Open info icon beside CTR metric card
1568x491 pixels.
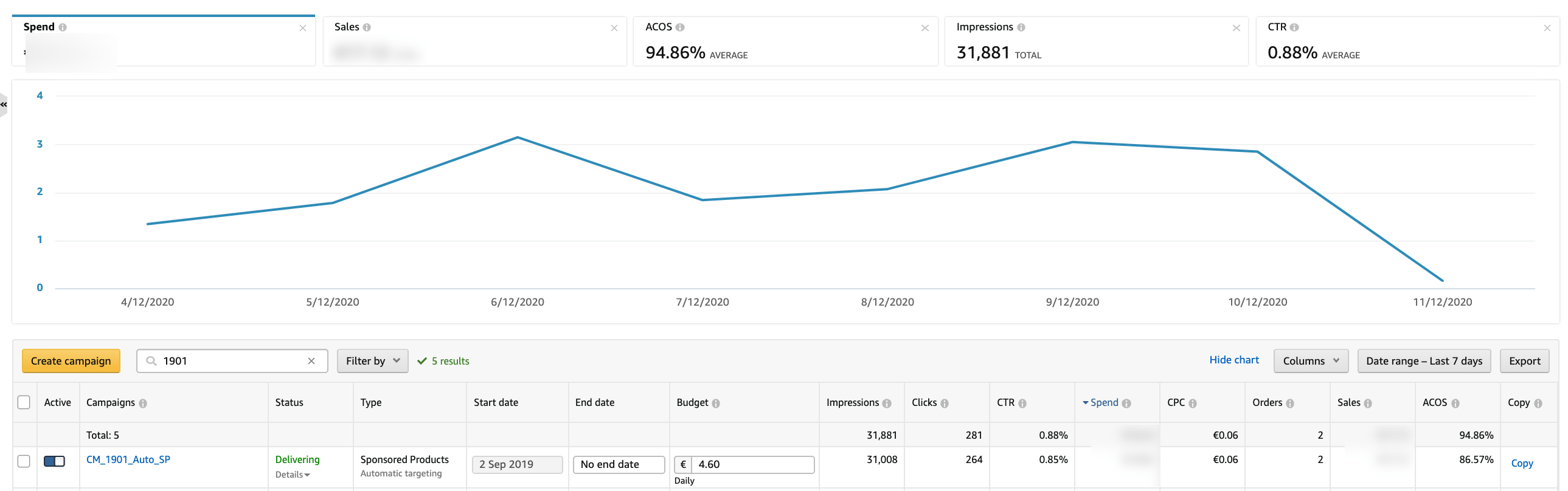tap(1294, 27)
